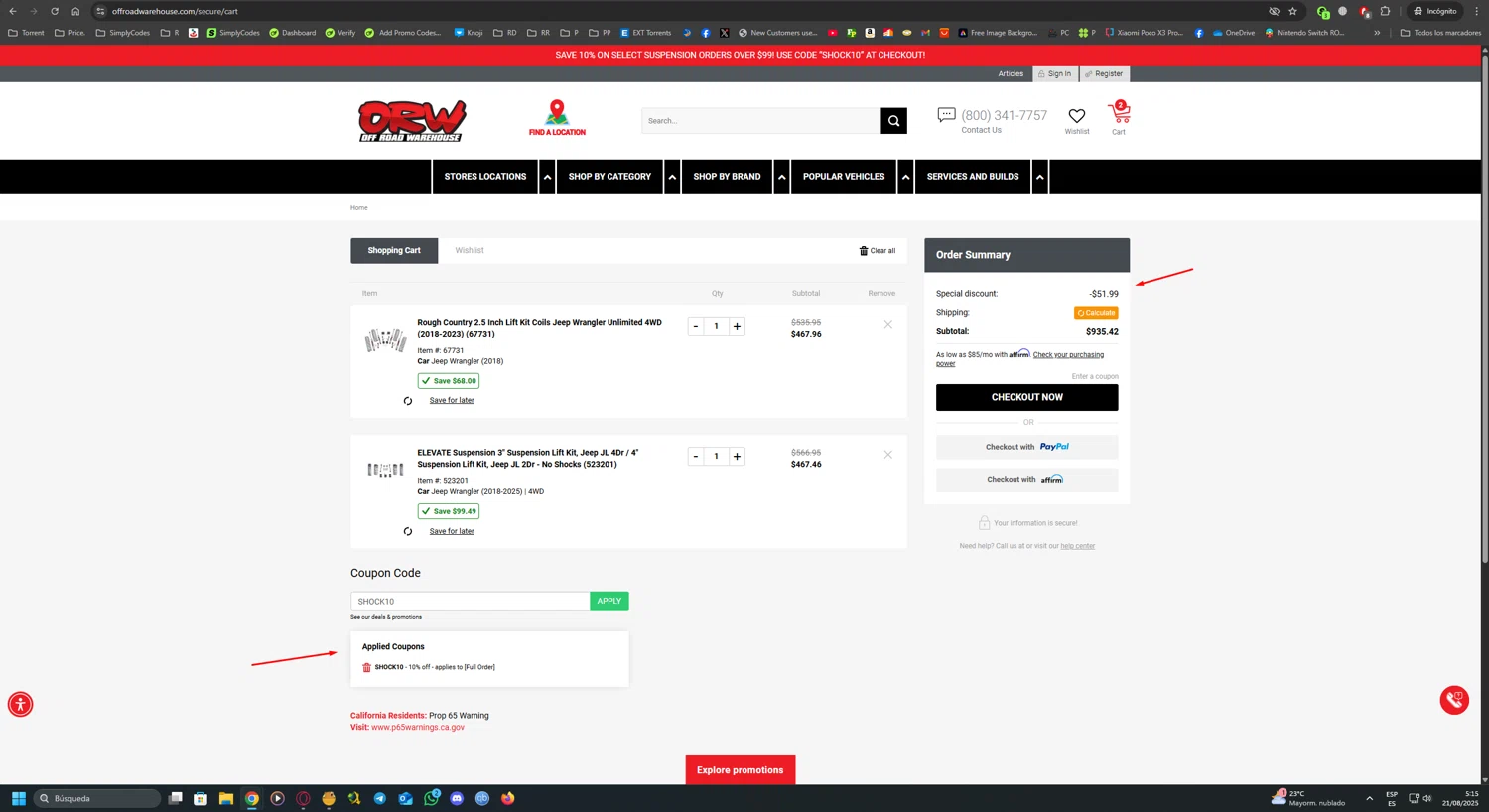This screenshot has height=812, width=1489.
Task: Open Shop By Brand menu
Action: [727, 177]
